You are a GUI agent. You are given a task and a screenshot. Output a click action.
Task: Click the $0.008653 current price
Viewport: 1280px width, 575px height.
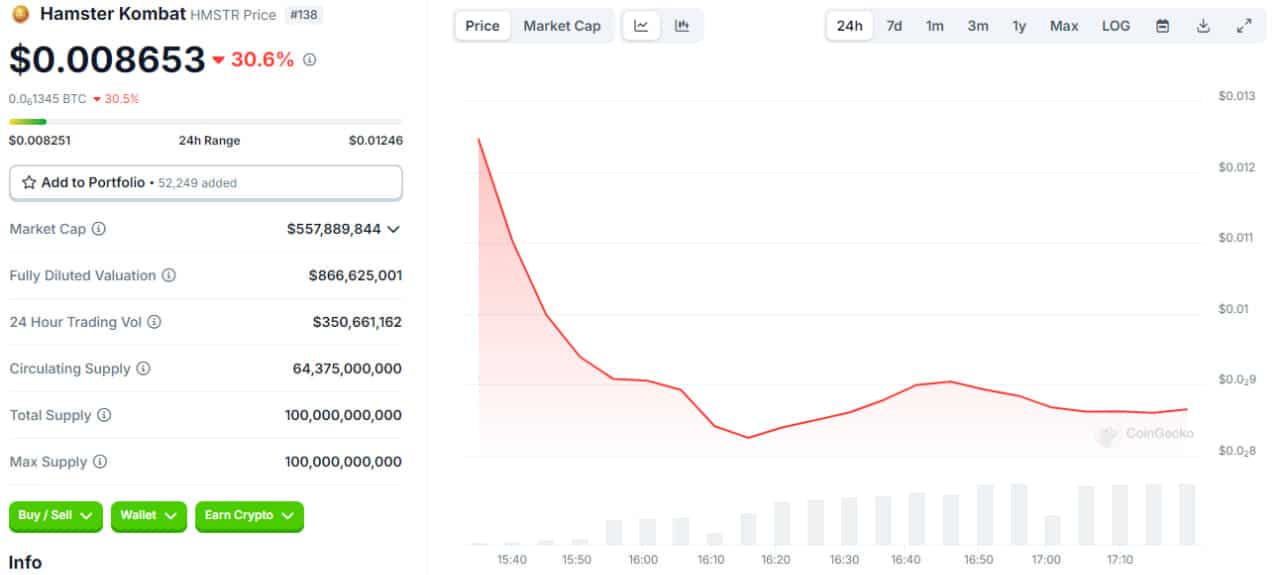click(107, 60)
